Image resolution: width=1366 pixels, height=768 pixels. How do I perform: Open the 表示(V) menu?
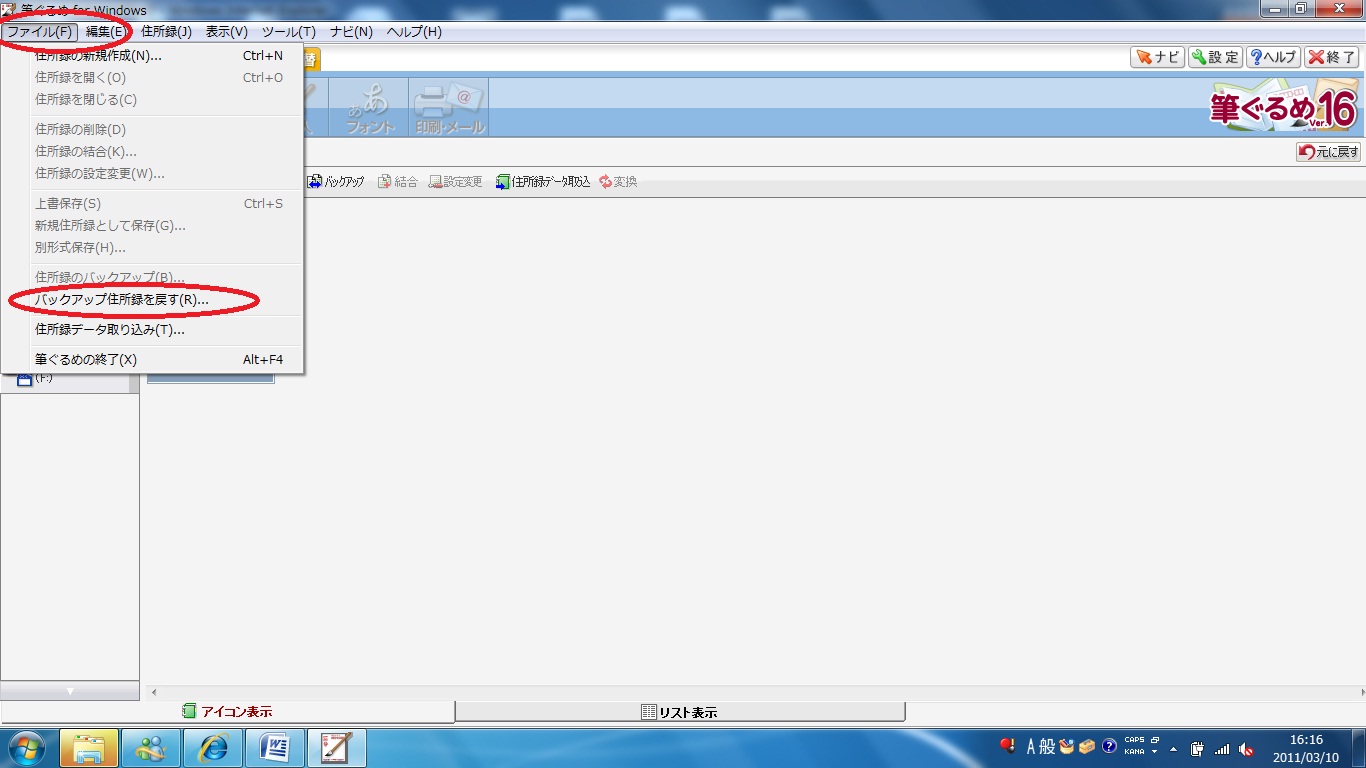(x=227, y=32)
